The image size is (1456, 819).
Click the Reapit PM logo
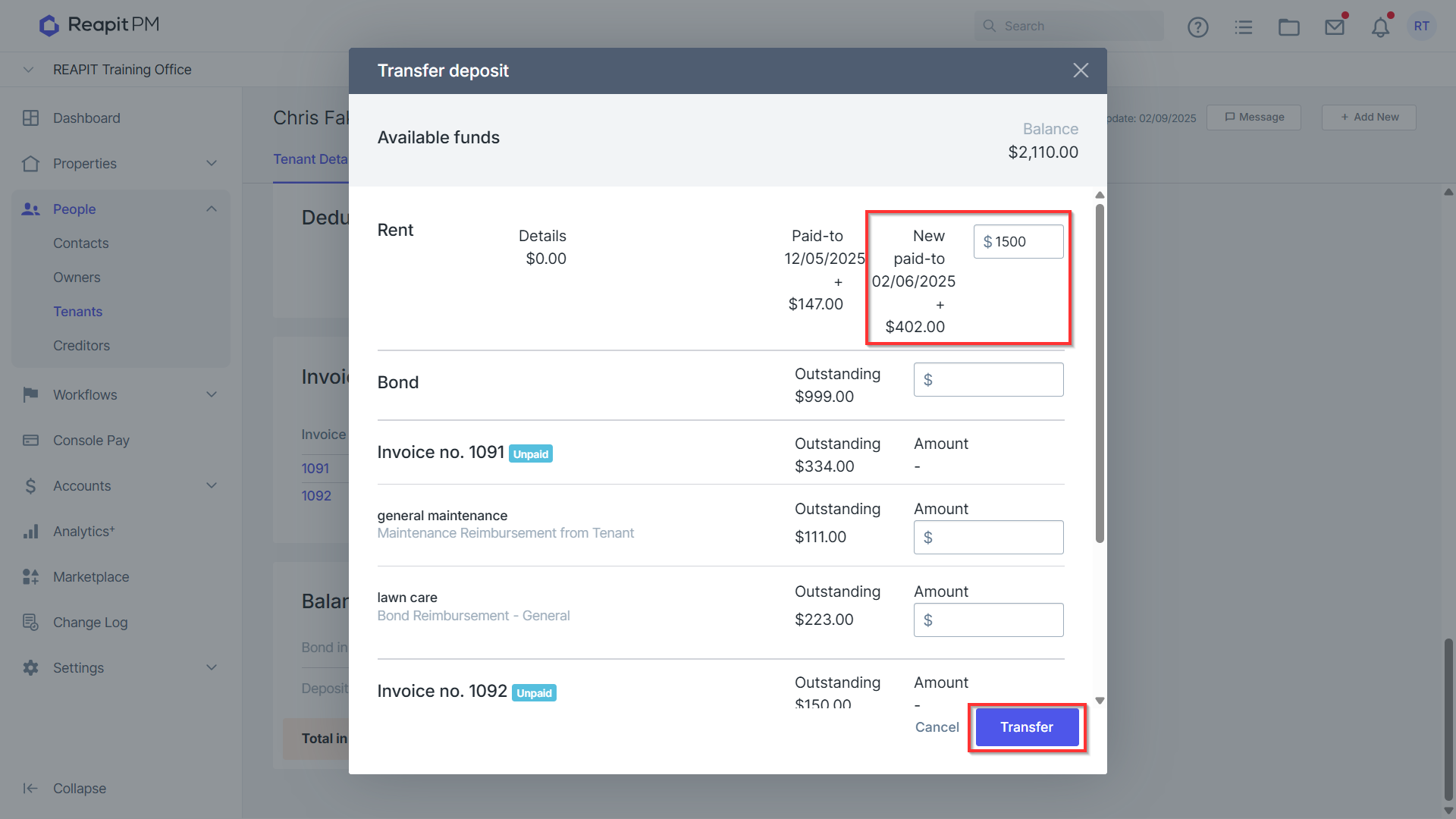click(99, 25)
